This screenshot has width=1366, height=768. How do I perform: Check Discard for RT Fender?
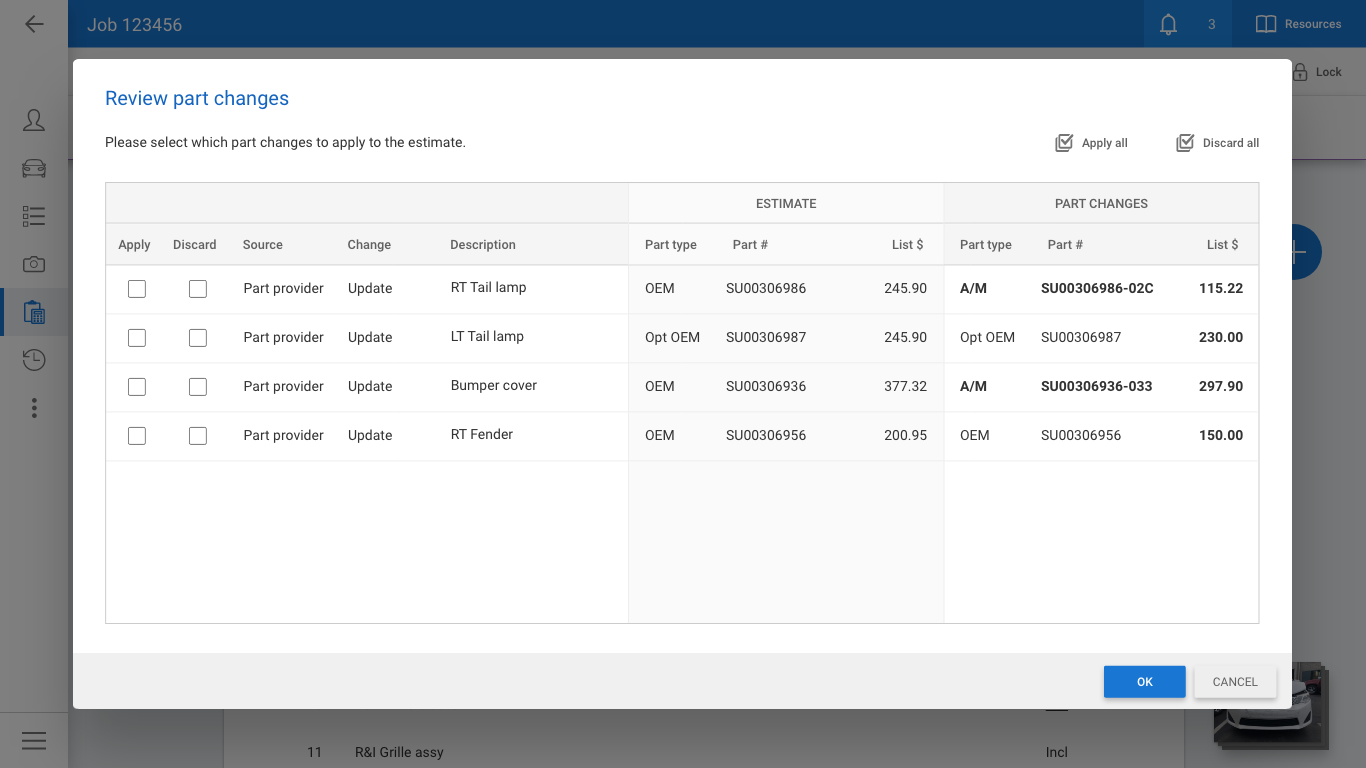point(198,436)
